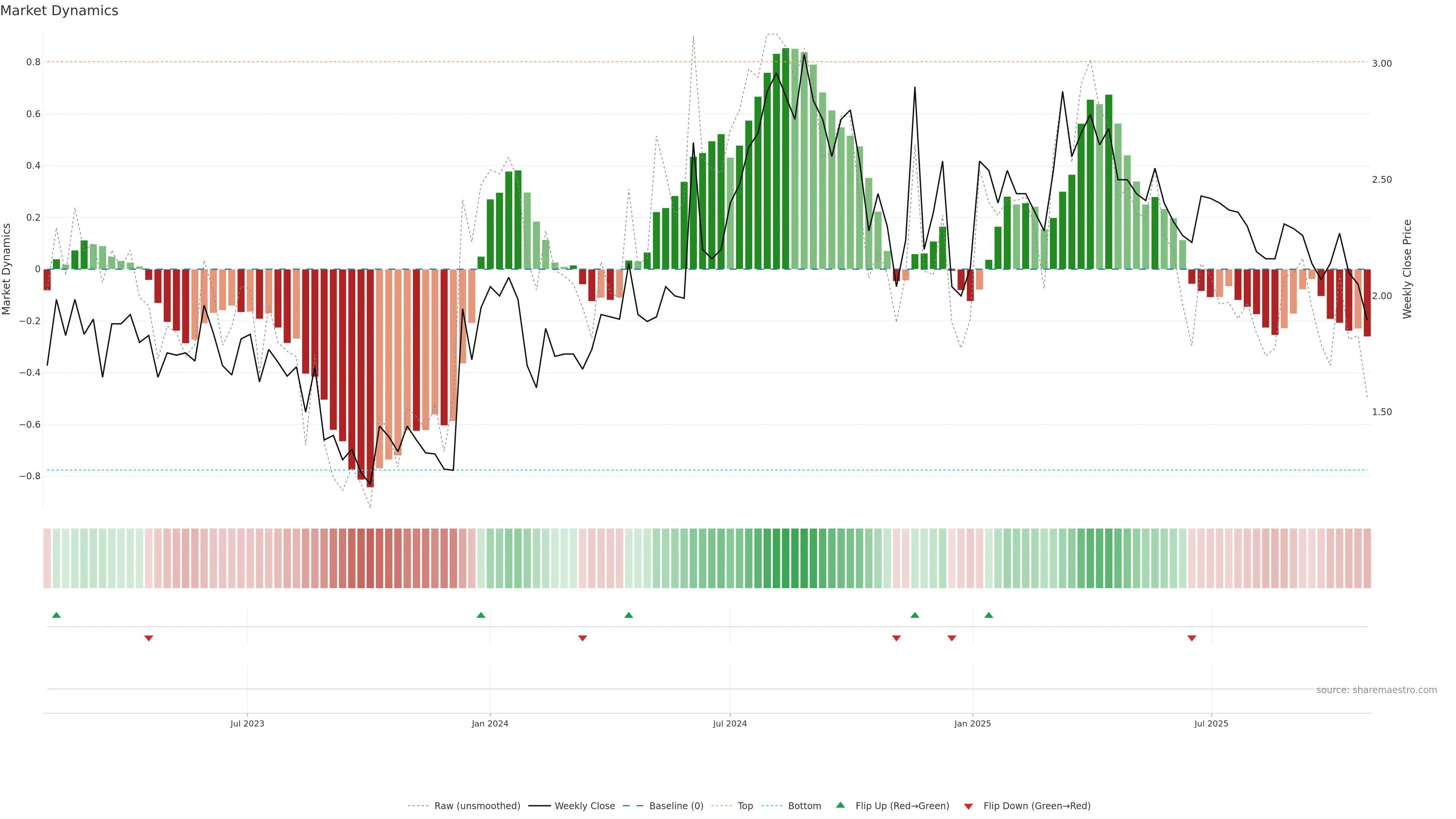This screenshot has height=819, width=1456.
Task: Click the Jan 2025 axis label
Action: [x=972, y=723]
